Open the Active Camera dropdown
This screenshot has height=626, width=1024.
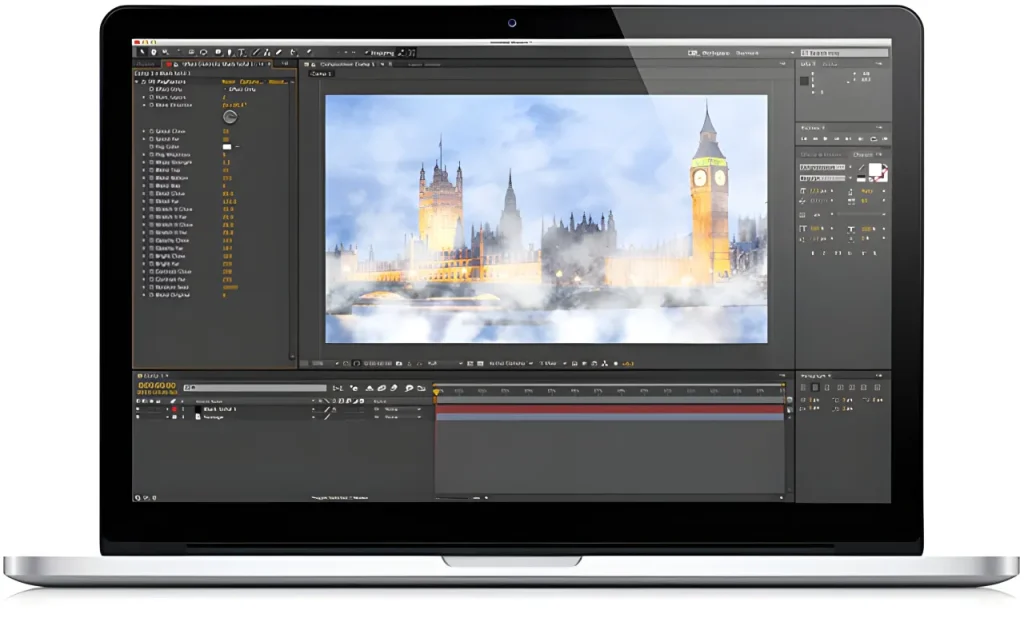point(511,364)
